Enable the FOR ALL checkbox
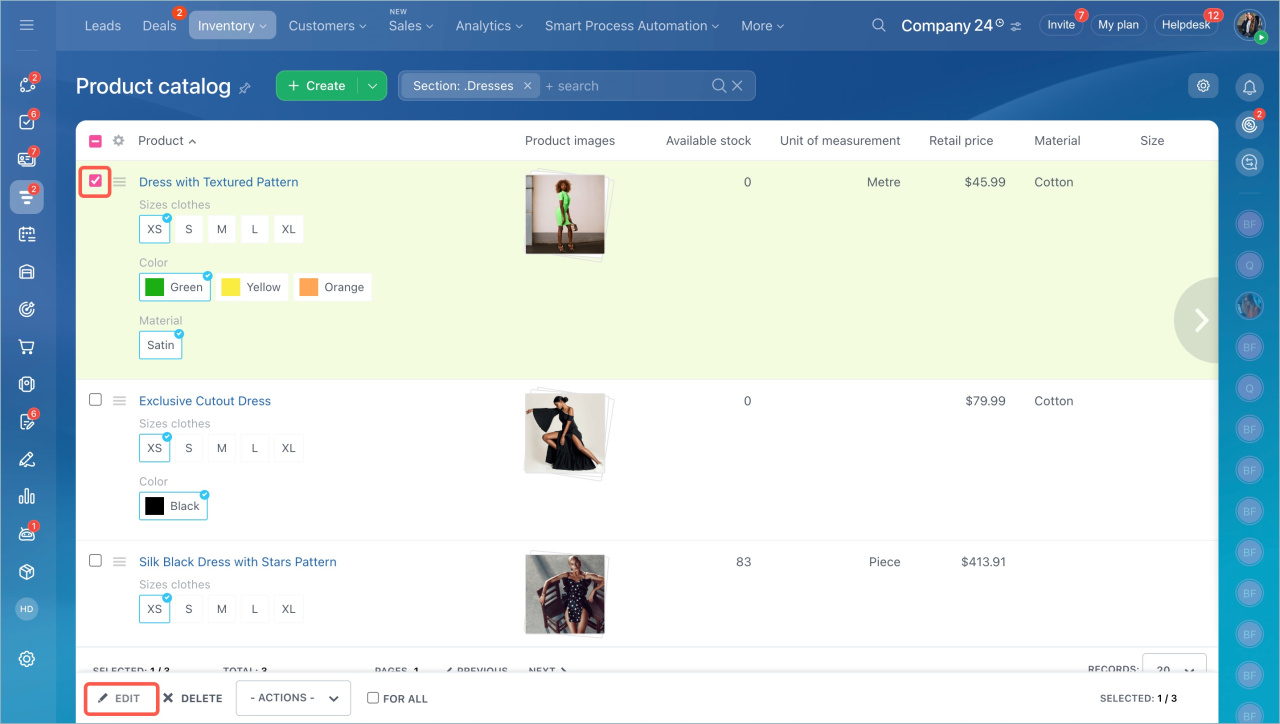Image resolution: width=1280 pixels, height=724 pixels. coord(373,698)
